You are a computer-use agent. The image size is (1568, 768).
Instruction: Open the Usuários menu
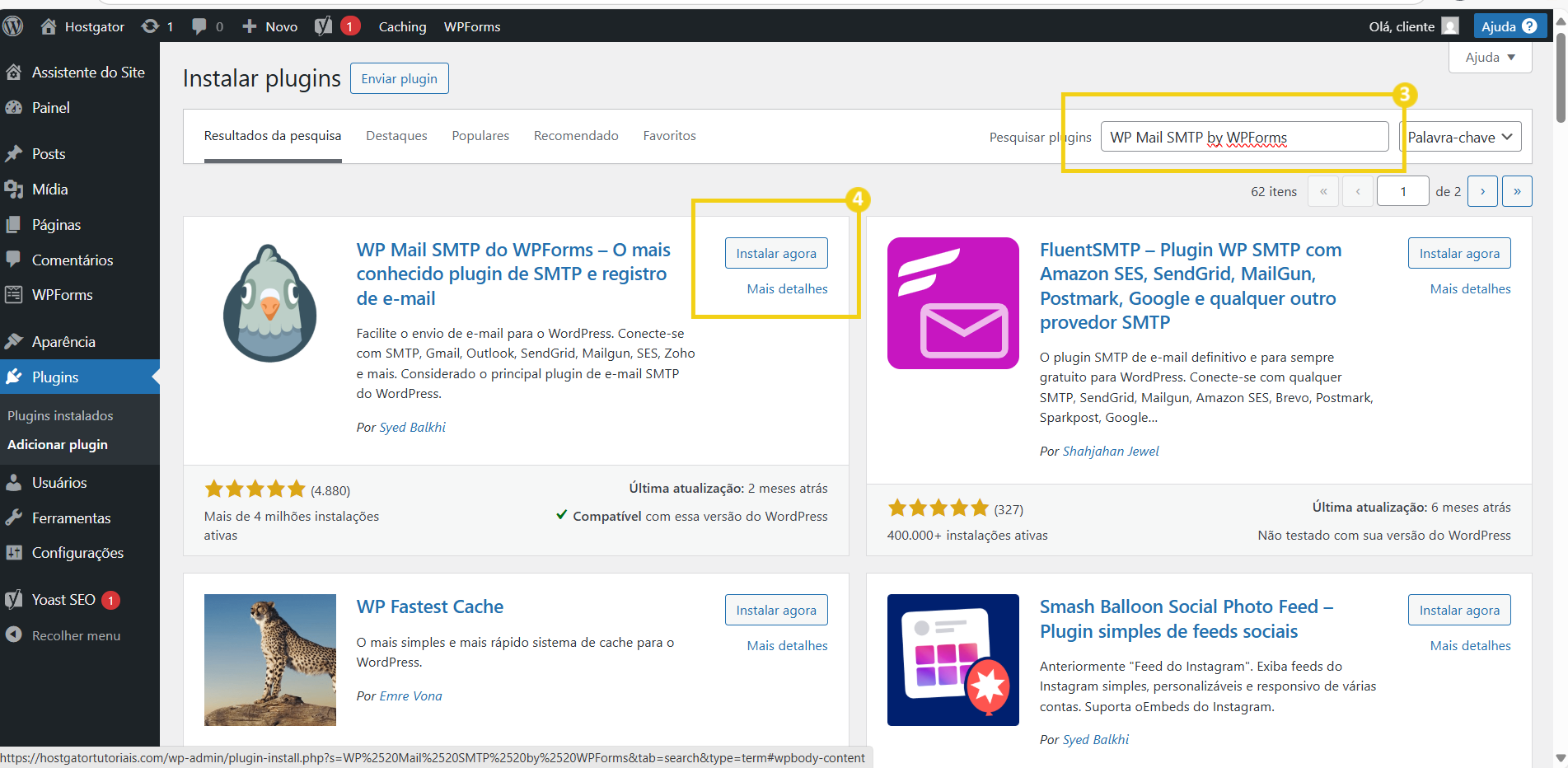[x=80, y=483]
